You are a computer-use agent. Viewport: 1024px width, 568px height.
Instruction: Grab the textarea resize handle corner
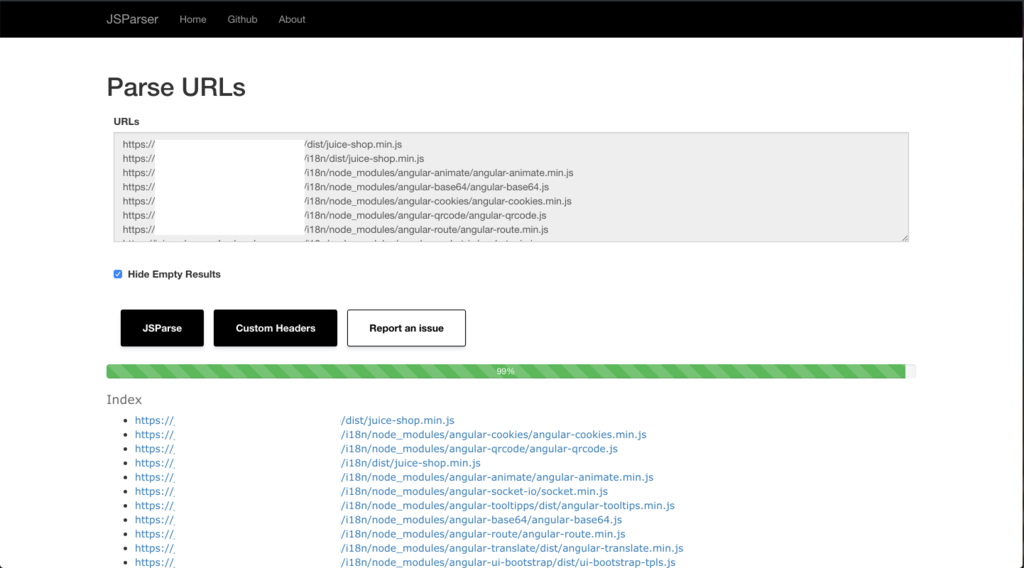tap(904, 238)
